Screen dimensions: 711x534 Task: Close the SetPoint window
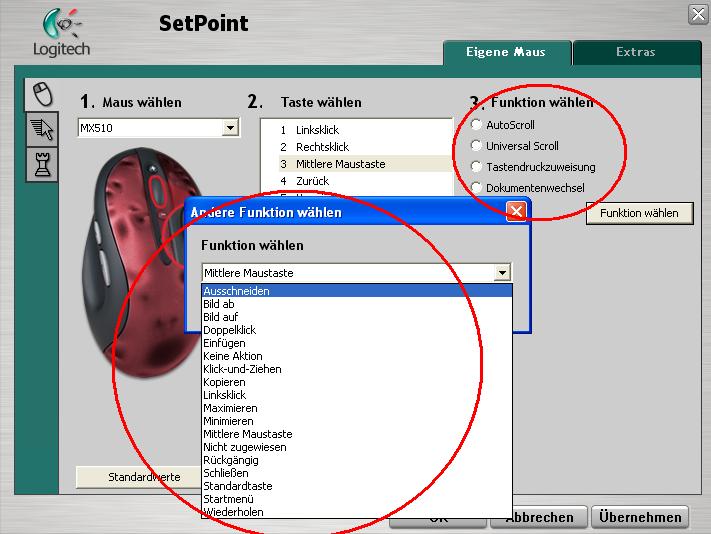click(698, 15)
